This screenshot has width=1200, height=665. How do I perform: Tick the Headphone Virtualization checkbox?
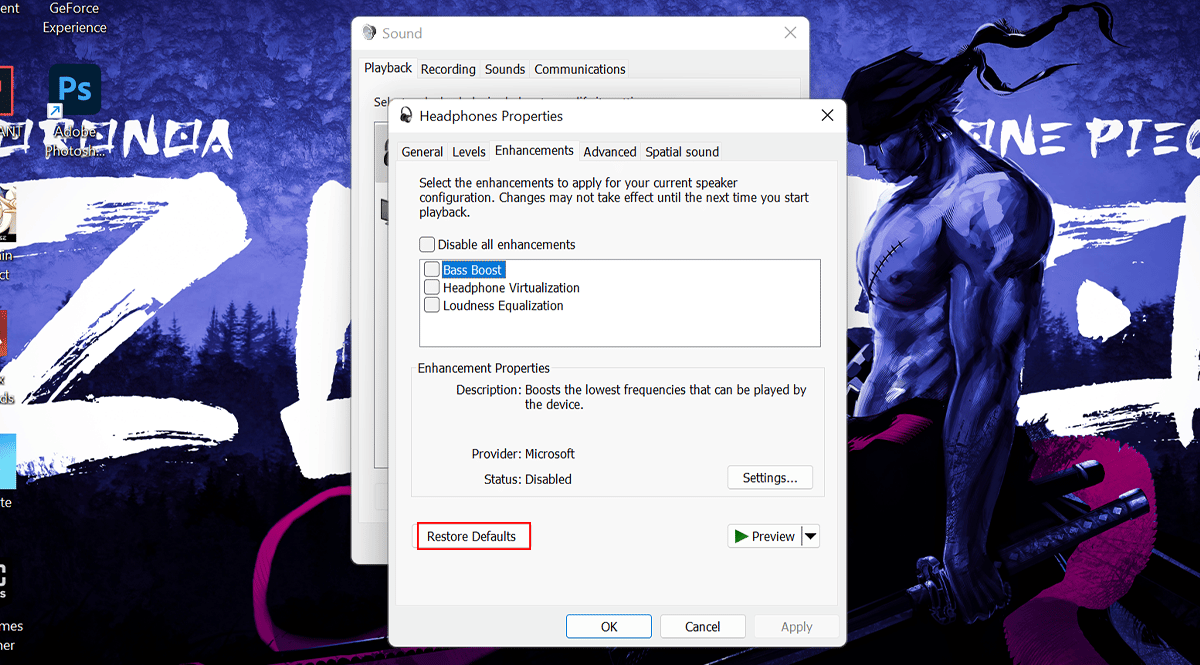pos(432,288)
